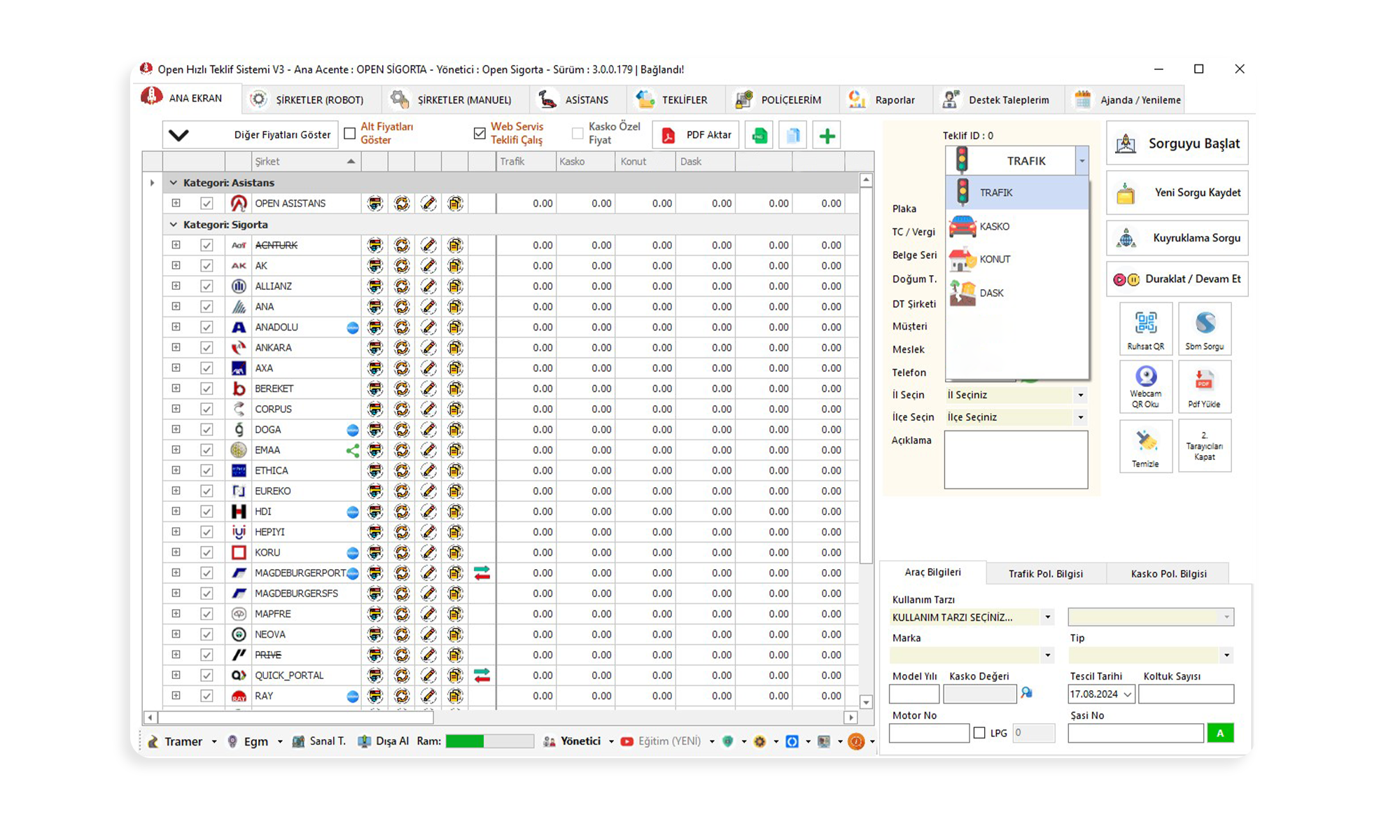Enable Alt Fiyatları Göster checkbox
The width and height of the screenshot is (1400, 840).
pos(350,133)
